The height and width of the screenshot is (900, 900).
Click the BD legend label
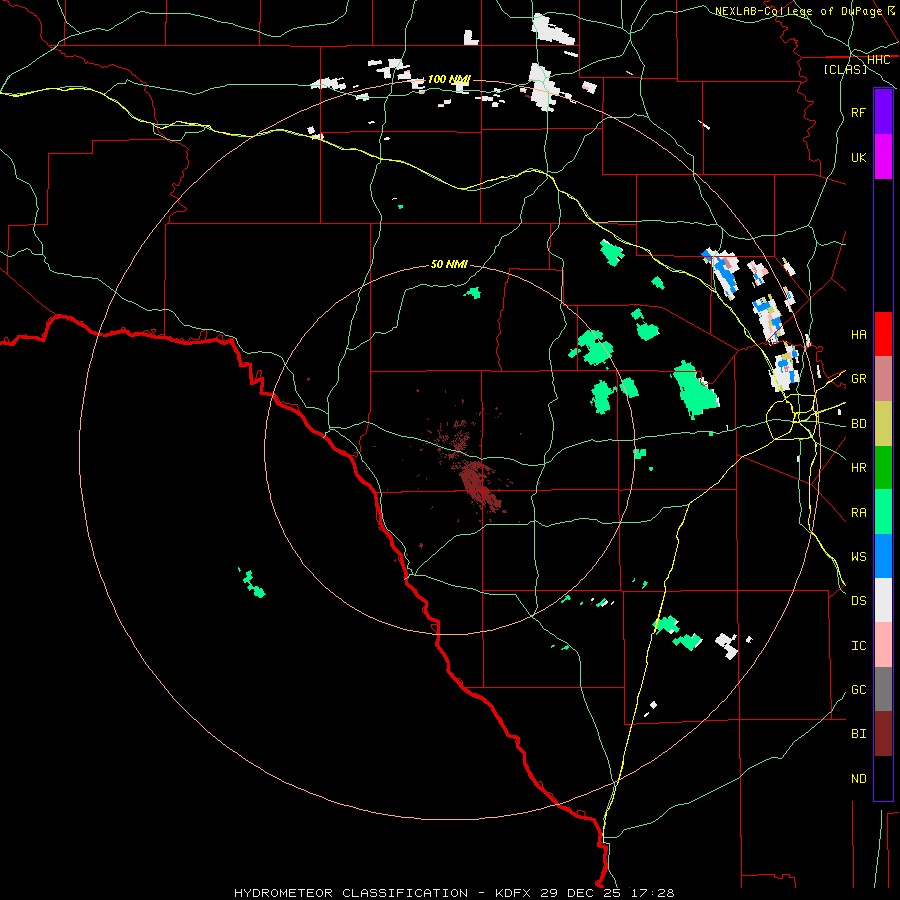858,424
